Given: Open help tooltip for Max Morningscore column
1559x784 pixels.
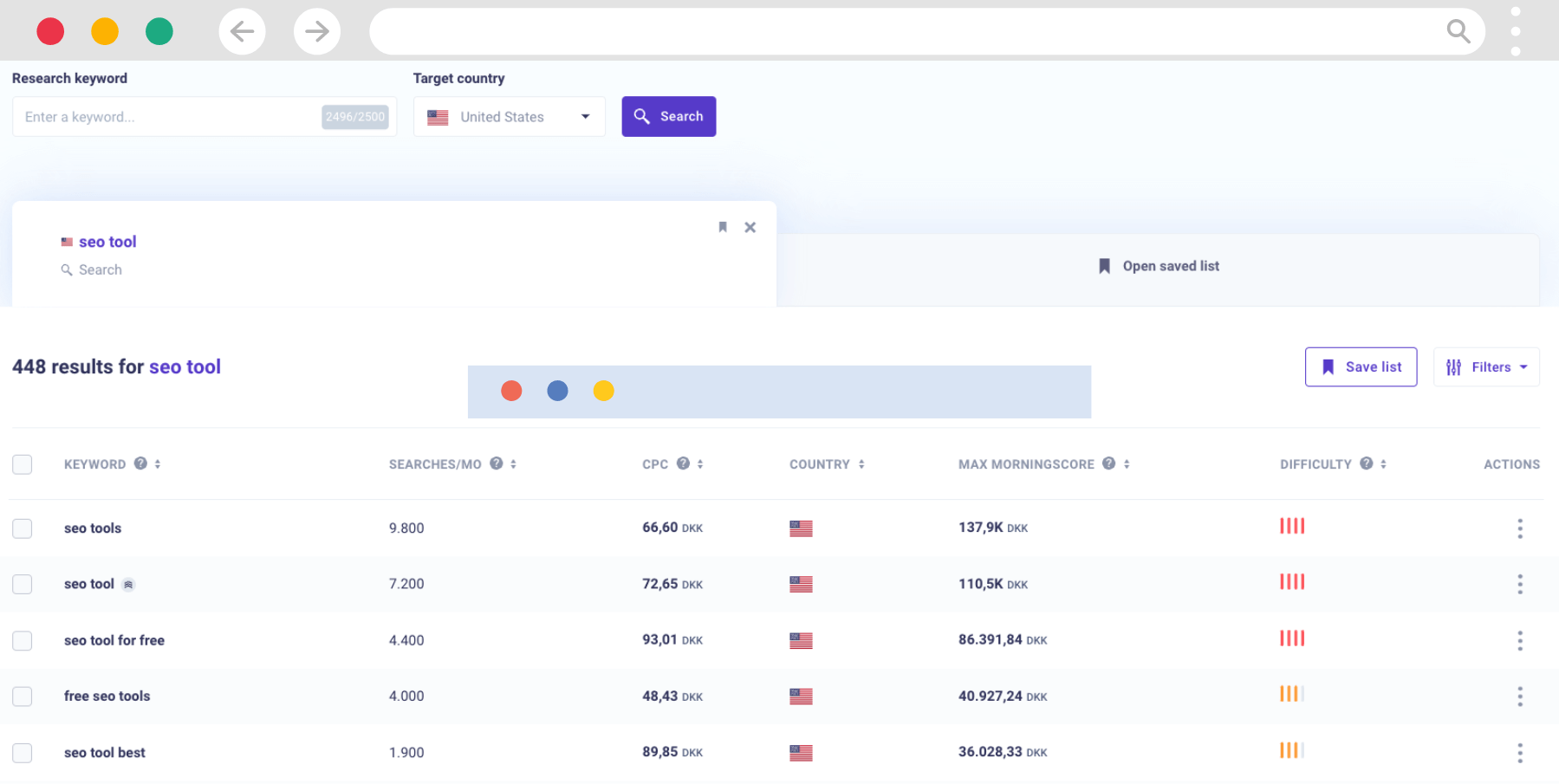Looking at the screenshot, I should coord(1109,463).
